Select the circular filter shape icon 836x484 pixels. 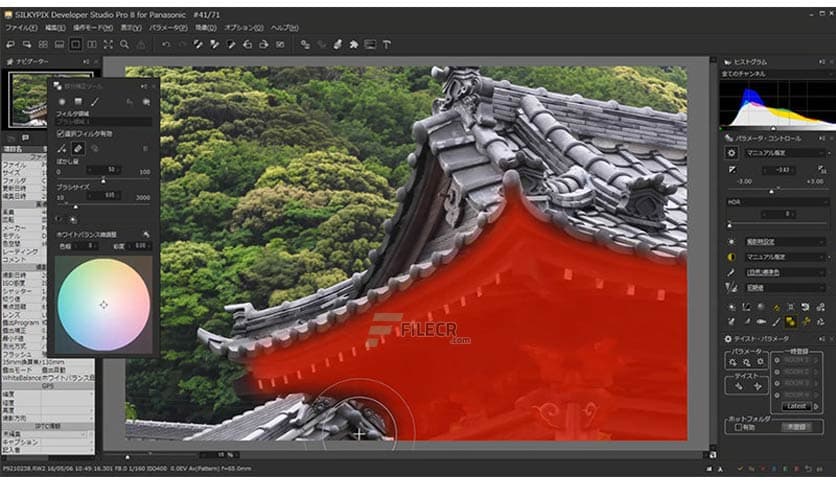62,101
